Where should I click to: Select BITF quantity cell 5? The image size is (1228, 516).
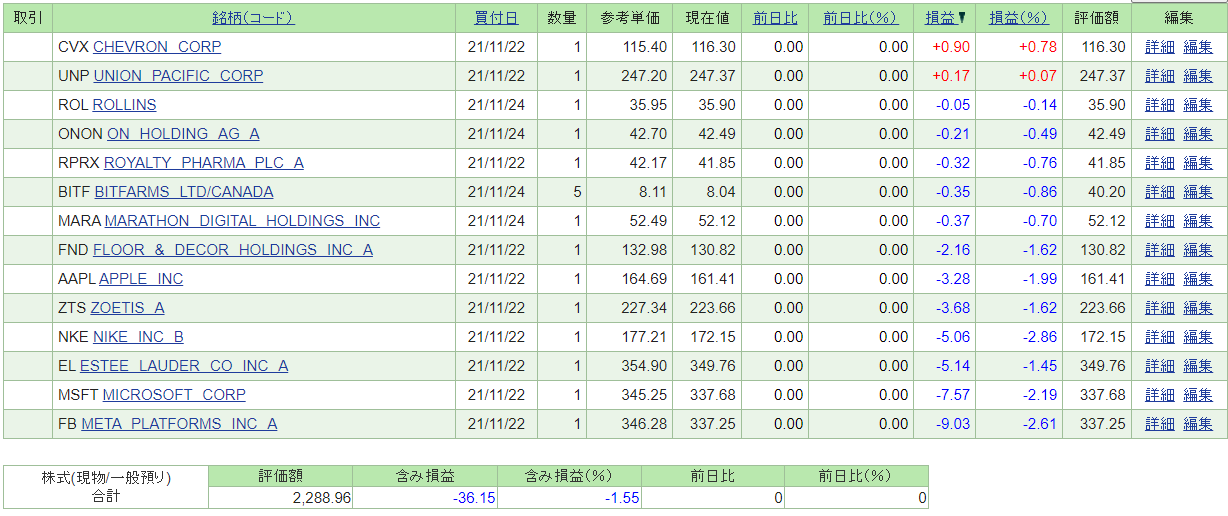click(562, 192)
